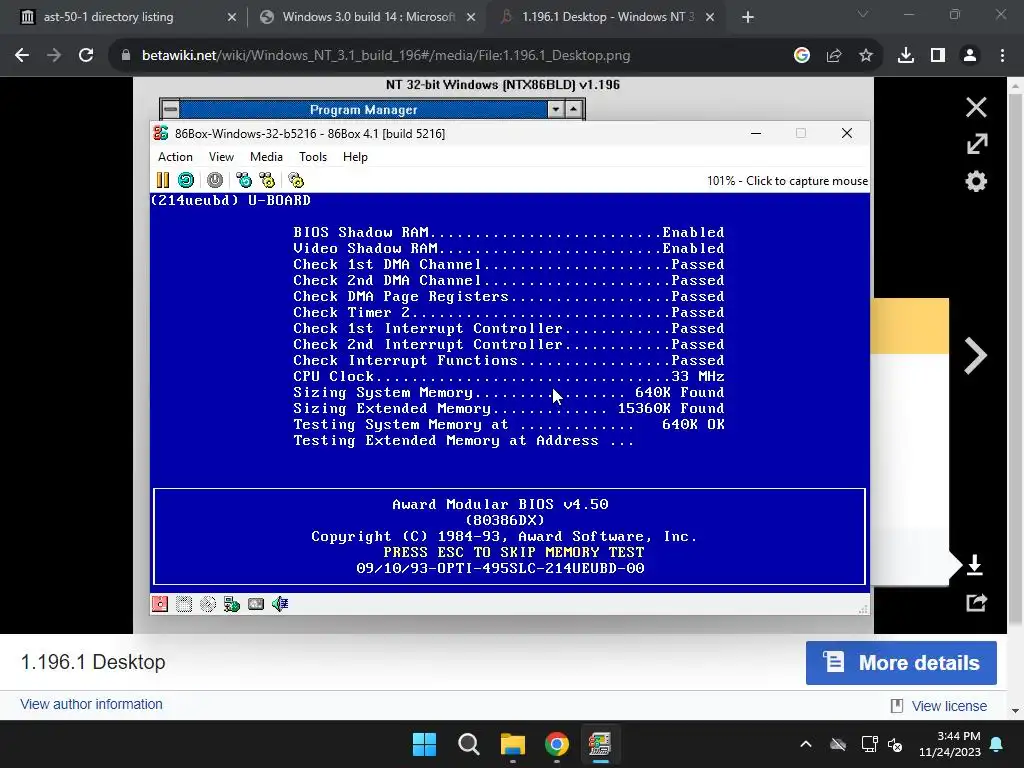
Task: Share or embed this file
Action: pos(976,602)
